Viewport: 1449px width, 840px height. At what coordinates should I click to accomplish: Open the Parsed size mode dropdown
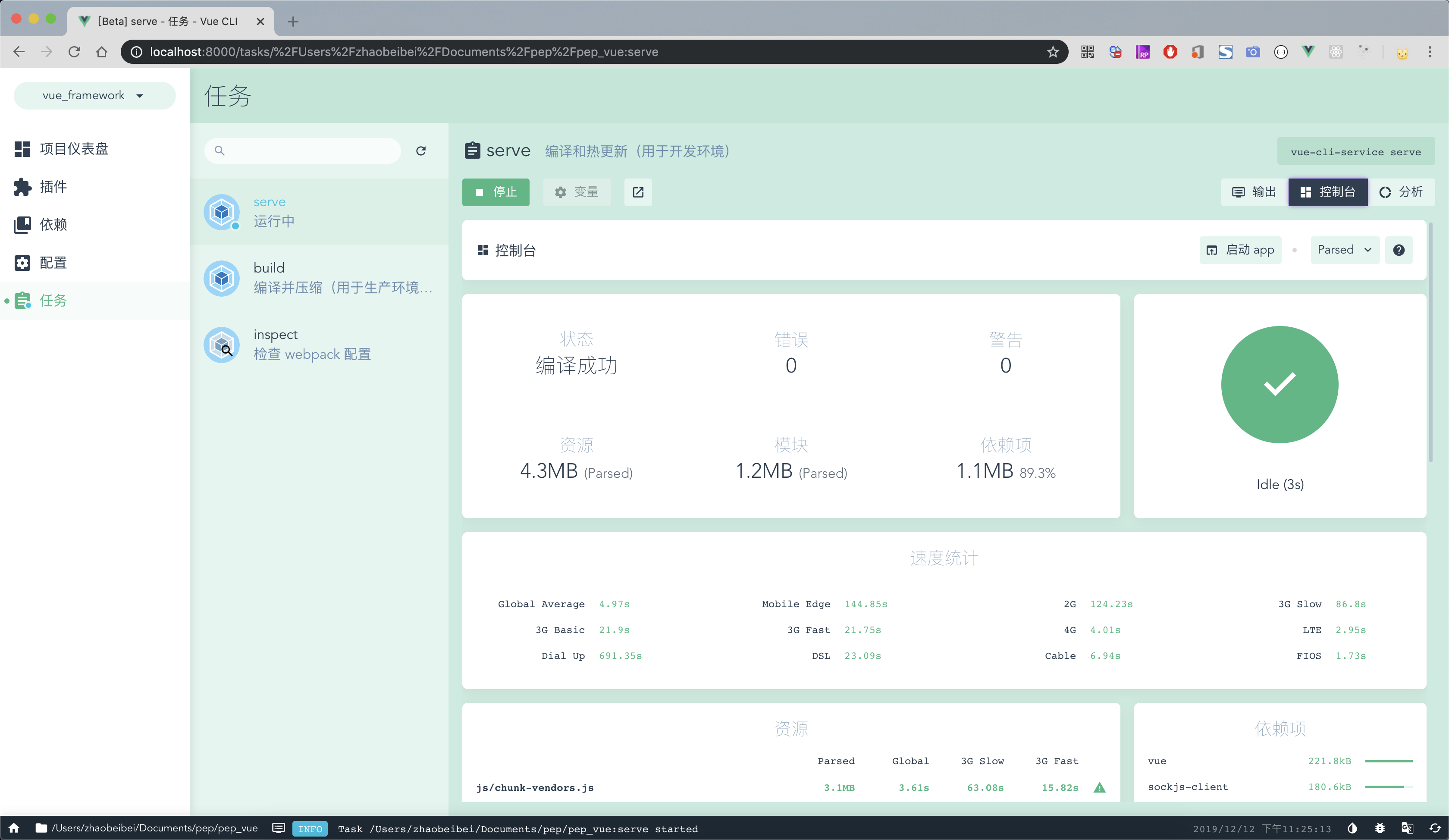[x=1345, y=250]
